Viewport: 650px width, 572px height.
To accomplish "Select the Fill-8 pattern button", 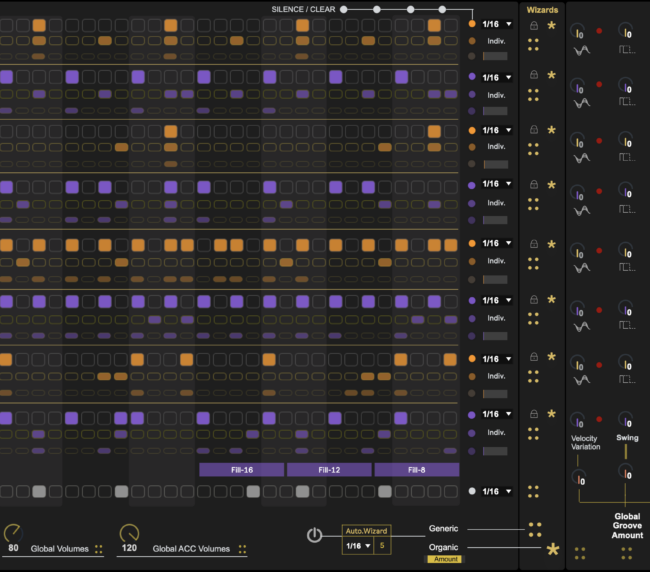I will pyautogui.click(x=416, y=469).
